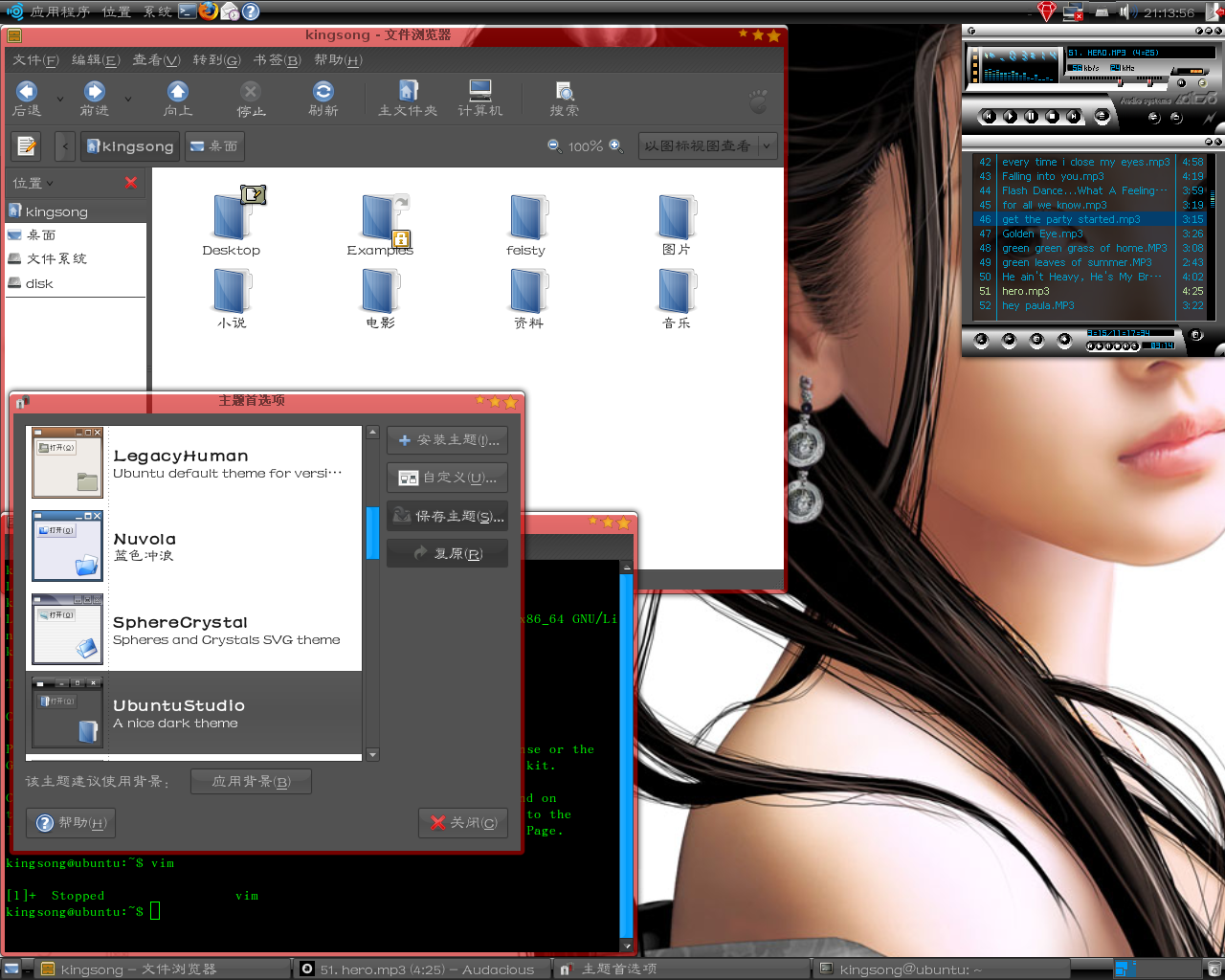Open the 转到 menu

click(x=217, y=60)
